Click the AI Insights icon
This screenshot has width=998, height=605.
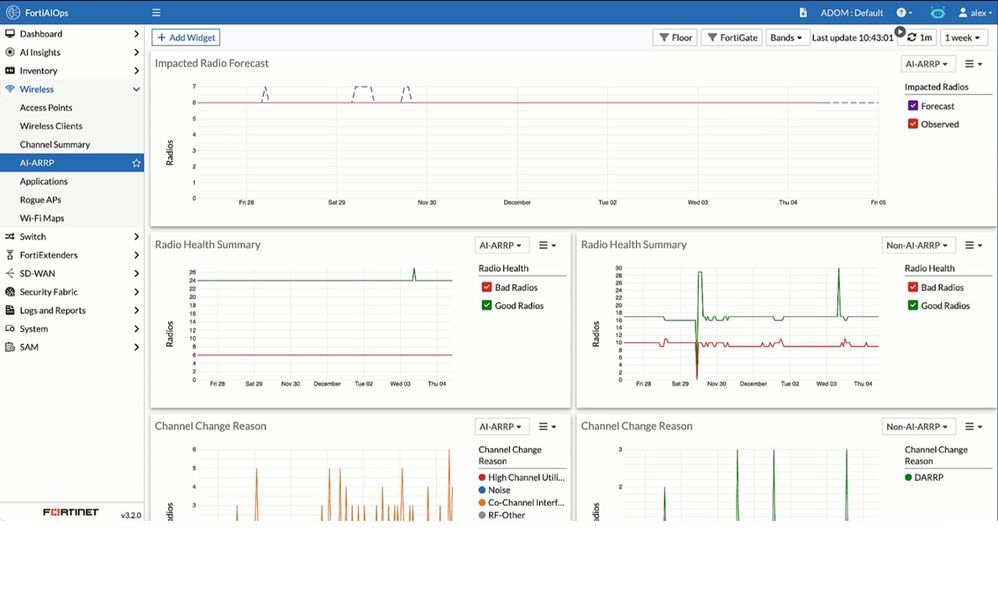(x=10, y=52)
